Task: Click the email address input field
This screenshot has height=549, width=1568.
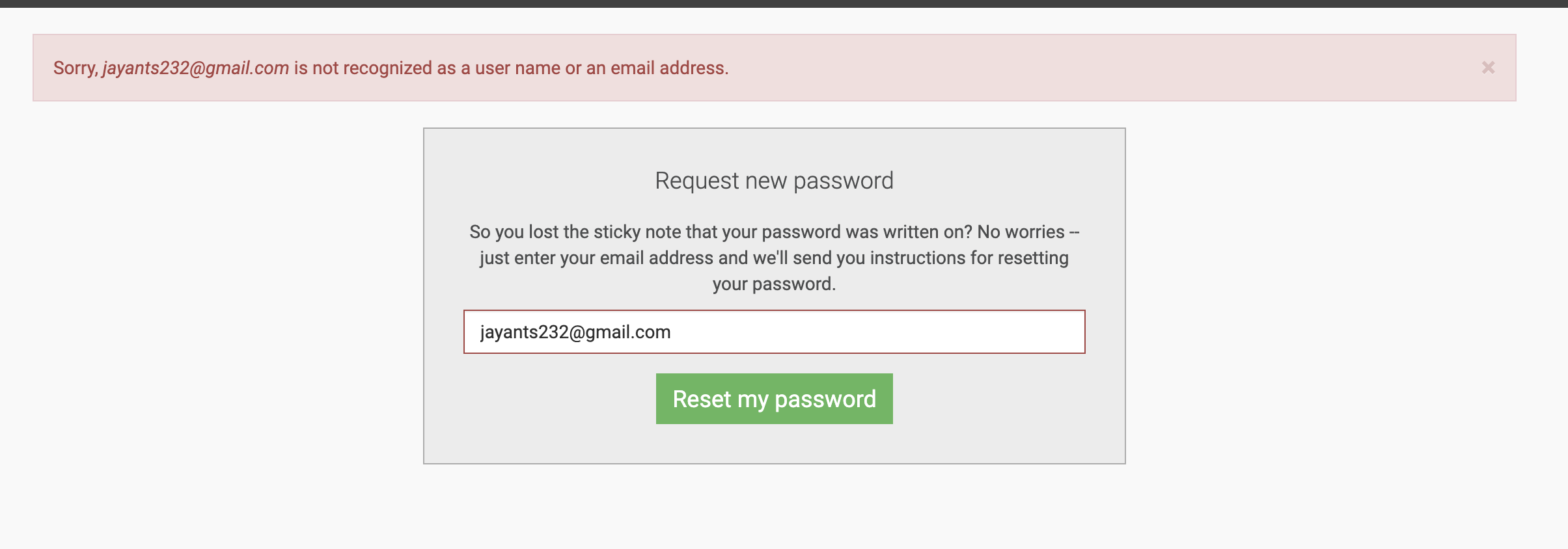Action: coord(773,332)
